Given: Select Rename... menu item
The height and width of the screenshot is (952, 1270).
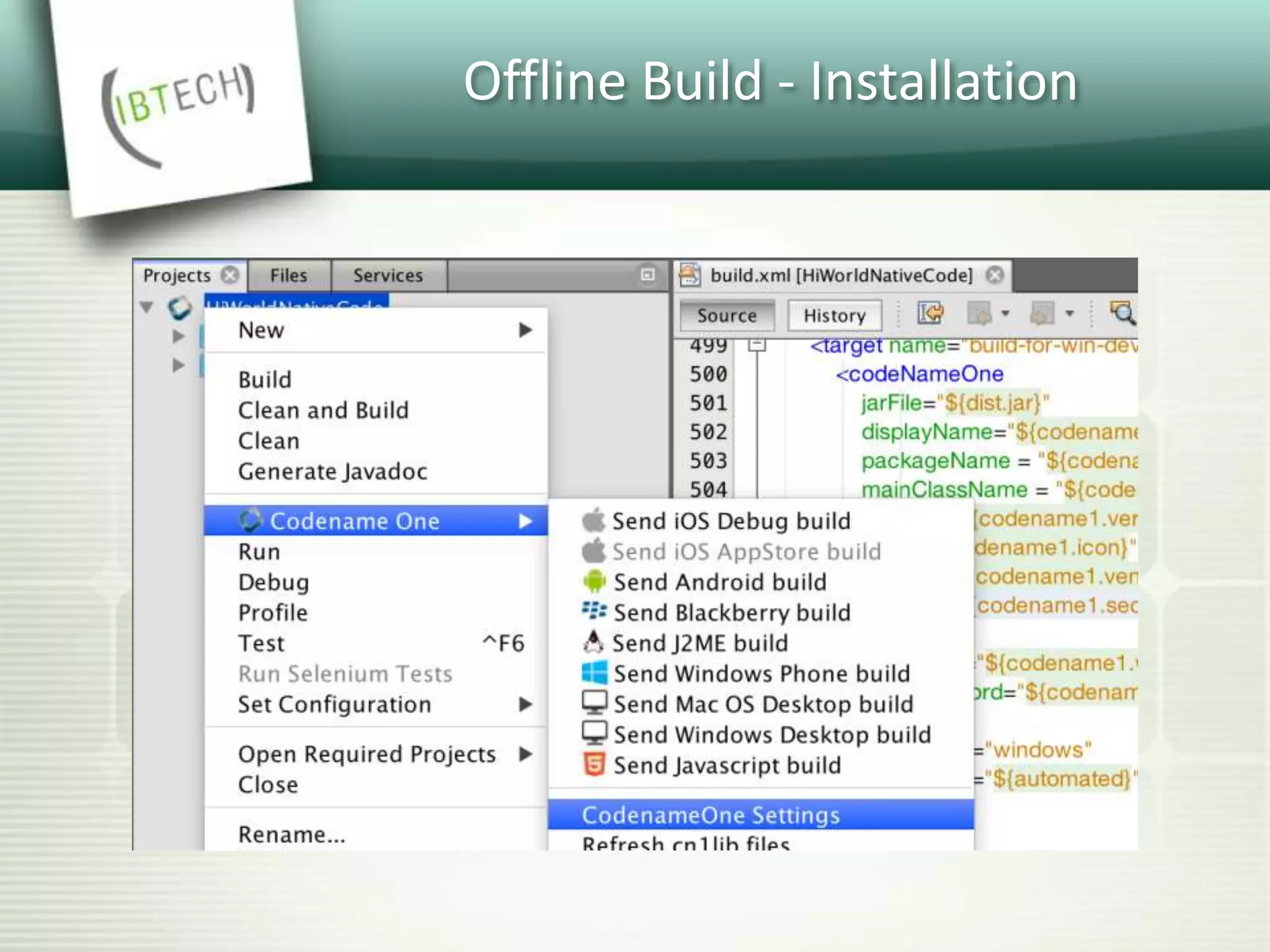Looking at the screenshot, I should (x=376, y=834).
